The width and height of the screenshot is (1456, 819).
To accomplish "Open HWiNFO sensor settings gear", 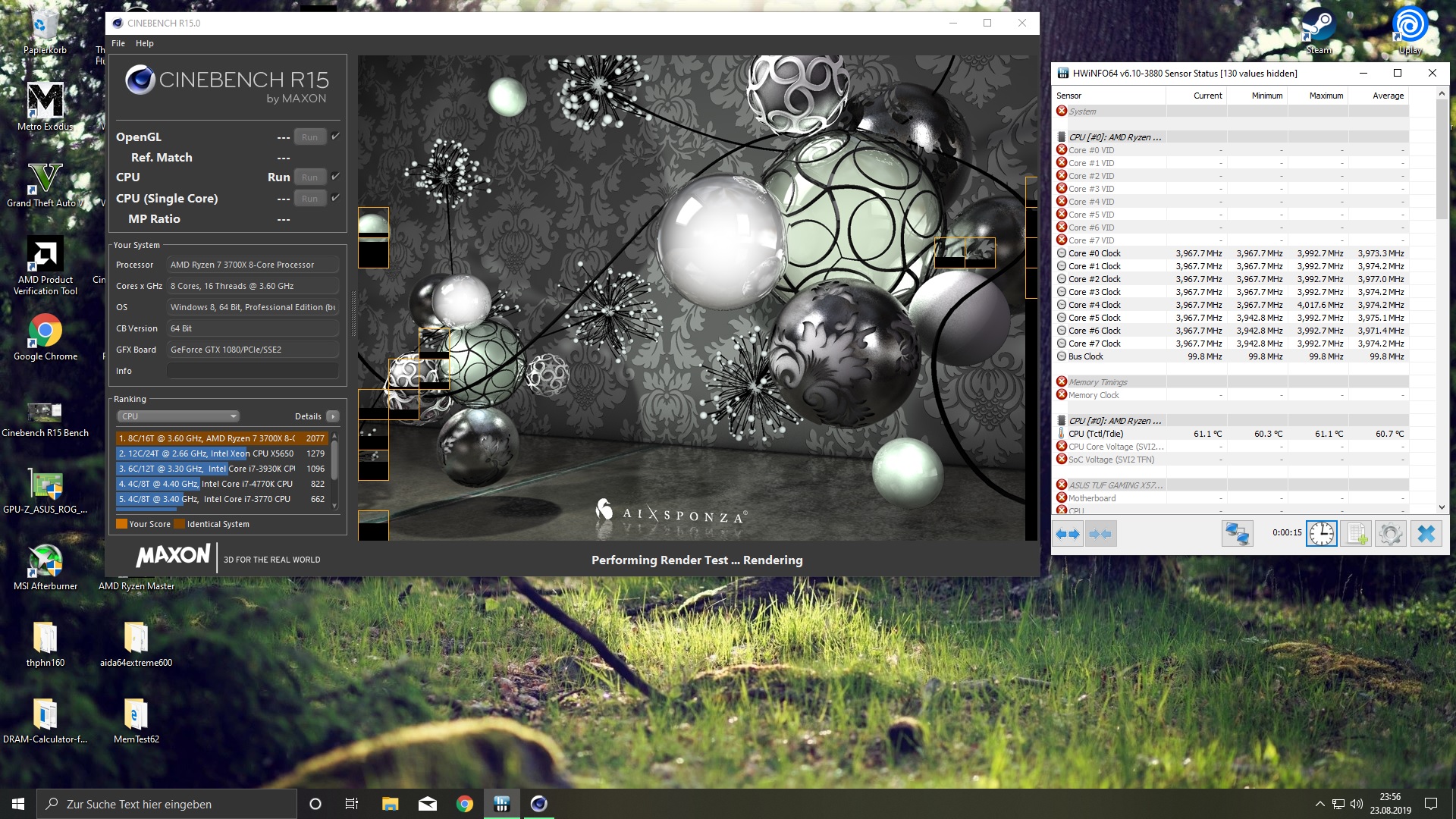I will coord(1391,534).
